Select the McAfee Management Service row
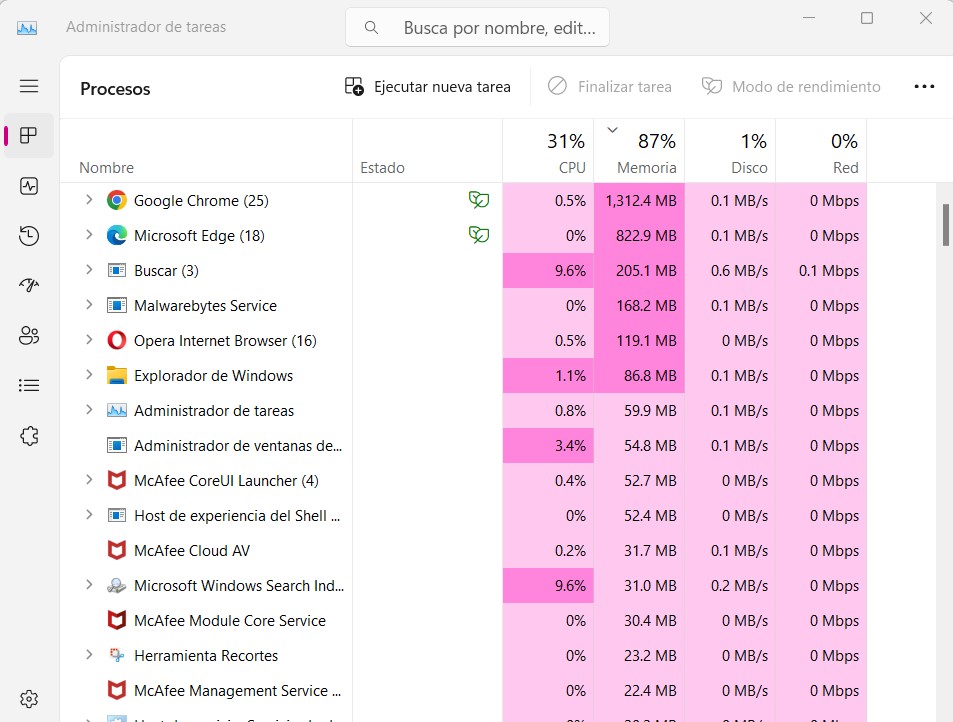The width and height of the screenshot is (953, 722). pos(463,690)
